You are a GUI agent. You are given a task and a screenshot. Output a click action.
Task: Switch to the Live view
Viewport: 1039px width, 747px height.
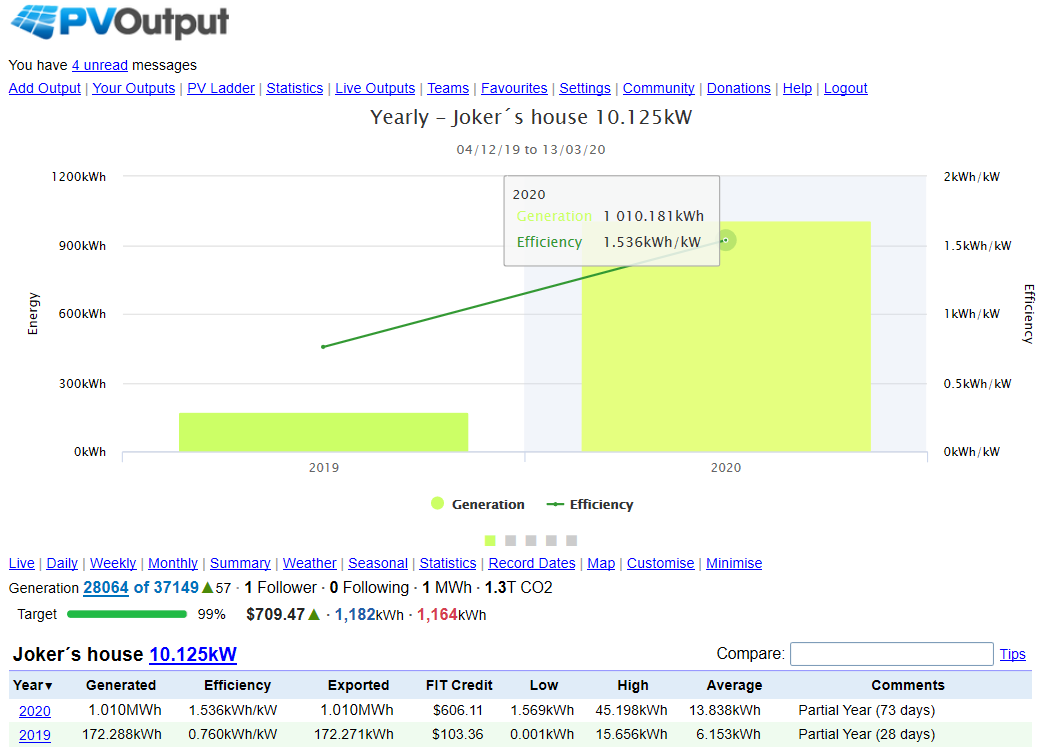coord(22,563)
